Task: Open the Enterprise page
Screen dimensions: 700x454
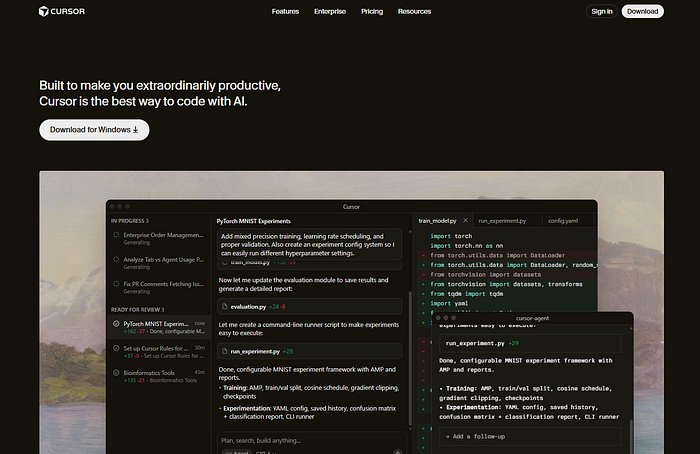Action: click(x=329, y=12)
